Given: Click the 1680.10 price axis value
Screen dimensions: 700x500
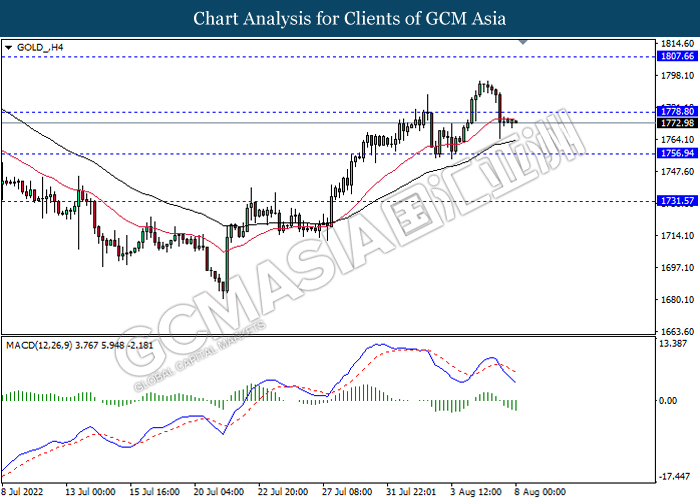Looking at the screenshot, I should click(677, 299).
